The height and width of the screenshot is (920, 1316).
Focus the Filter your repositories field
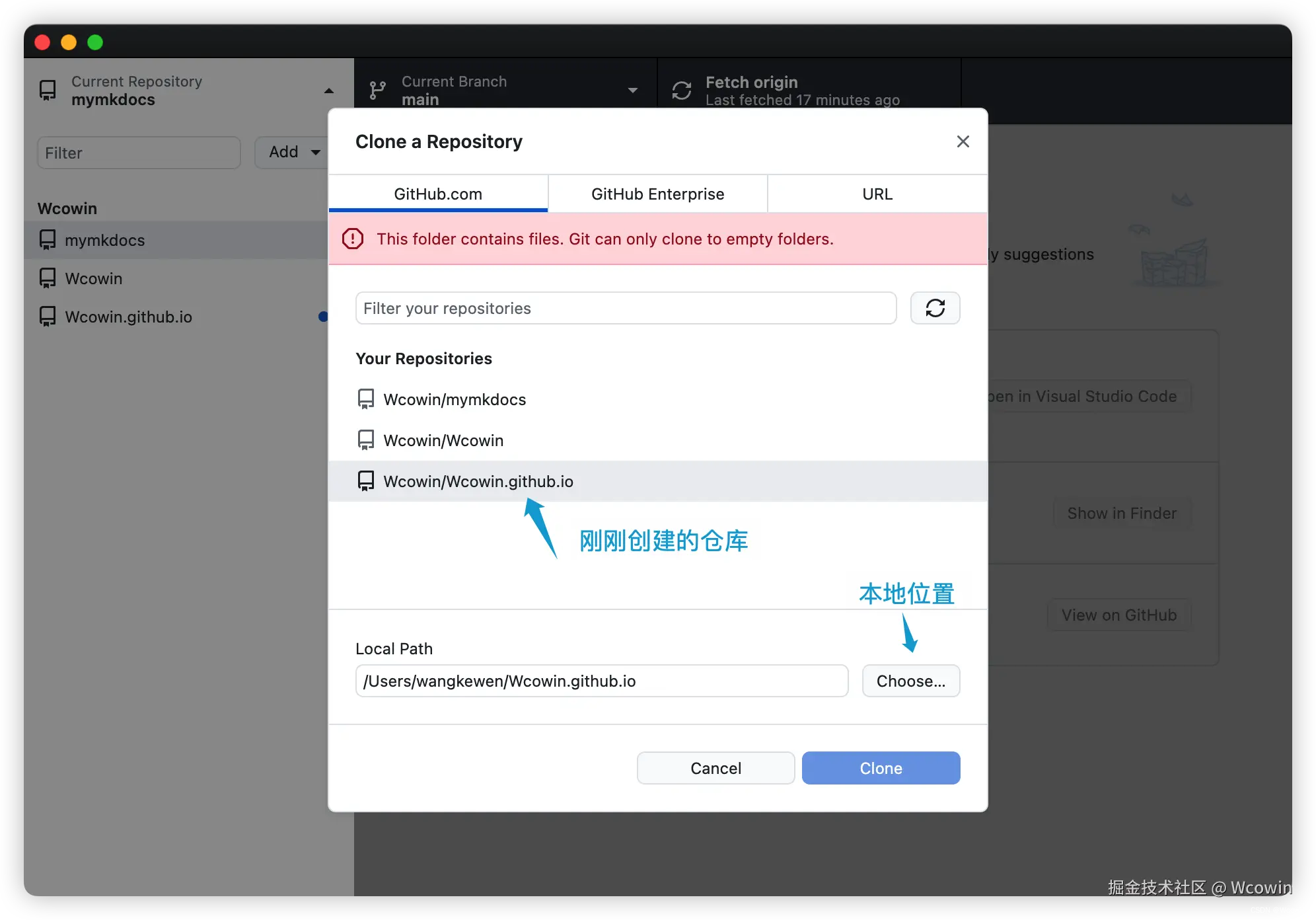coord(625,308)
